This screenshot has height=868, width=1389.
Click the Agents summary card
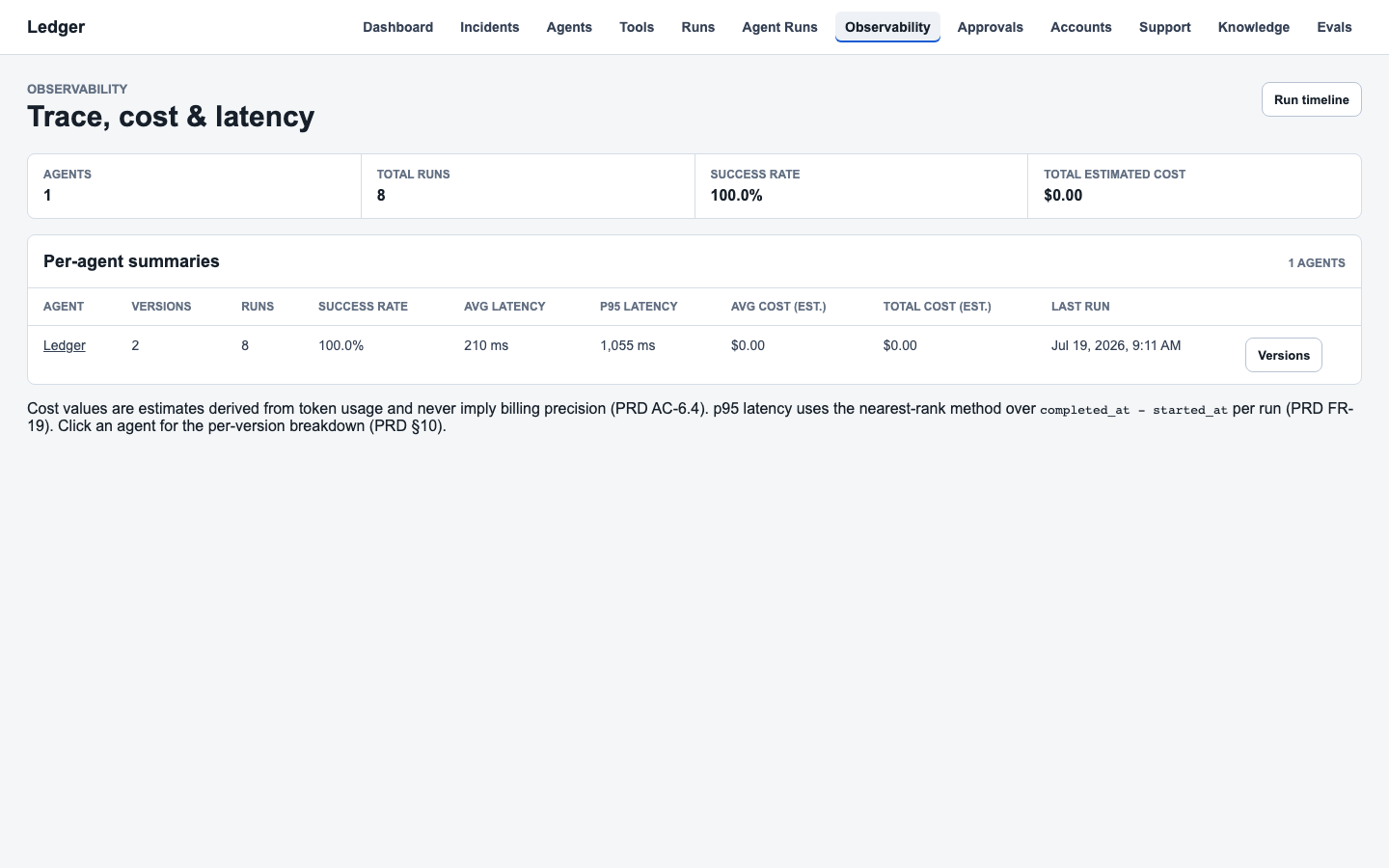coord(194,186)
